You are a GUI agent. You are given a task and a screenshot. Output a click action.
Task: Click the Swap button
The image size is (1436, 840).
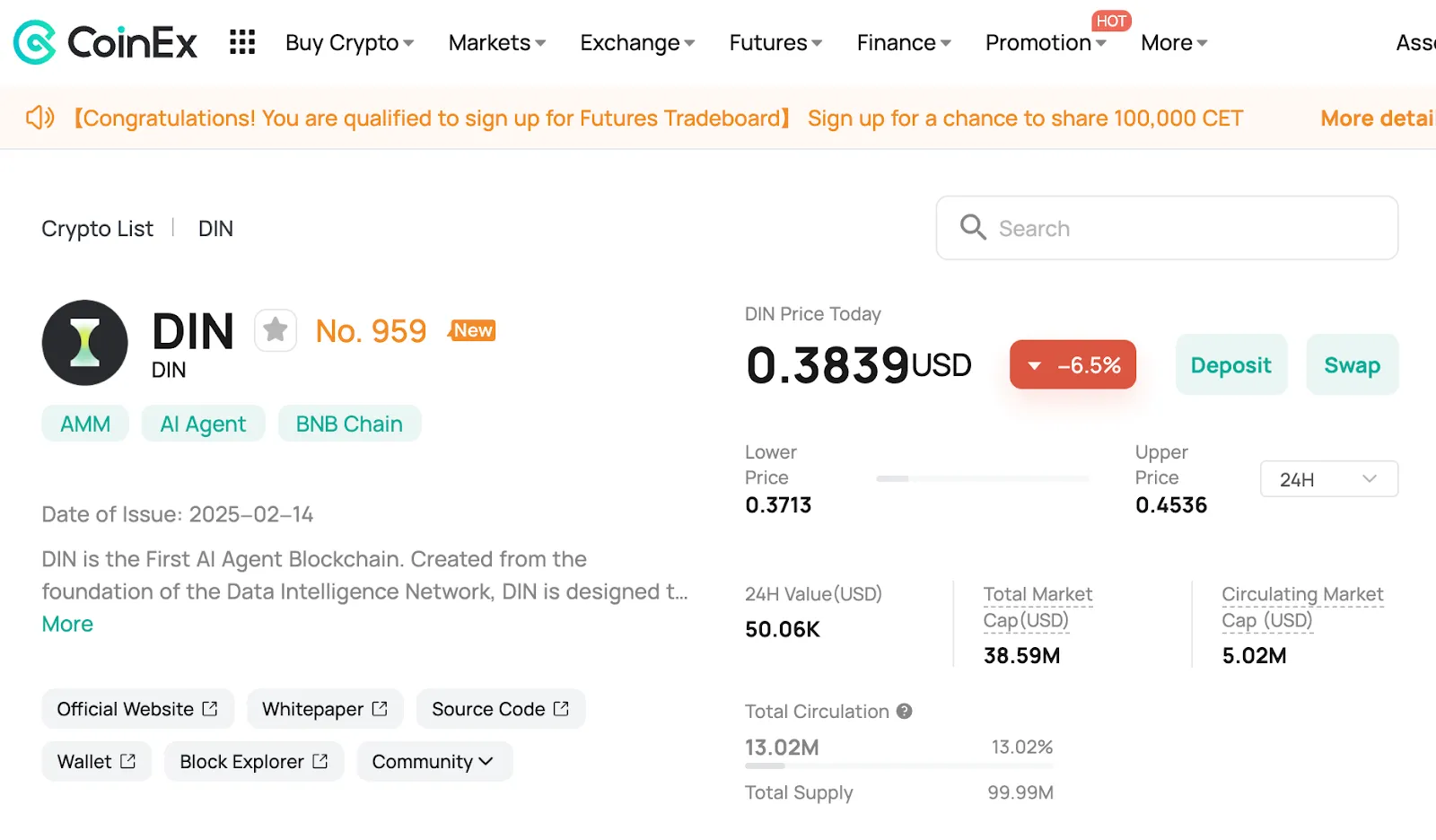[x=1353, y=364]
